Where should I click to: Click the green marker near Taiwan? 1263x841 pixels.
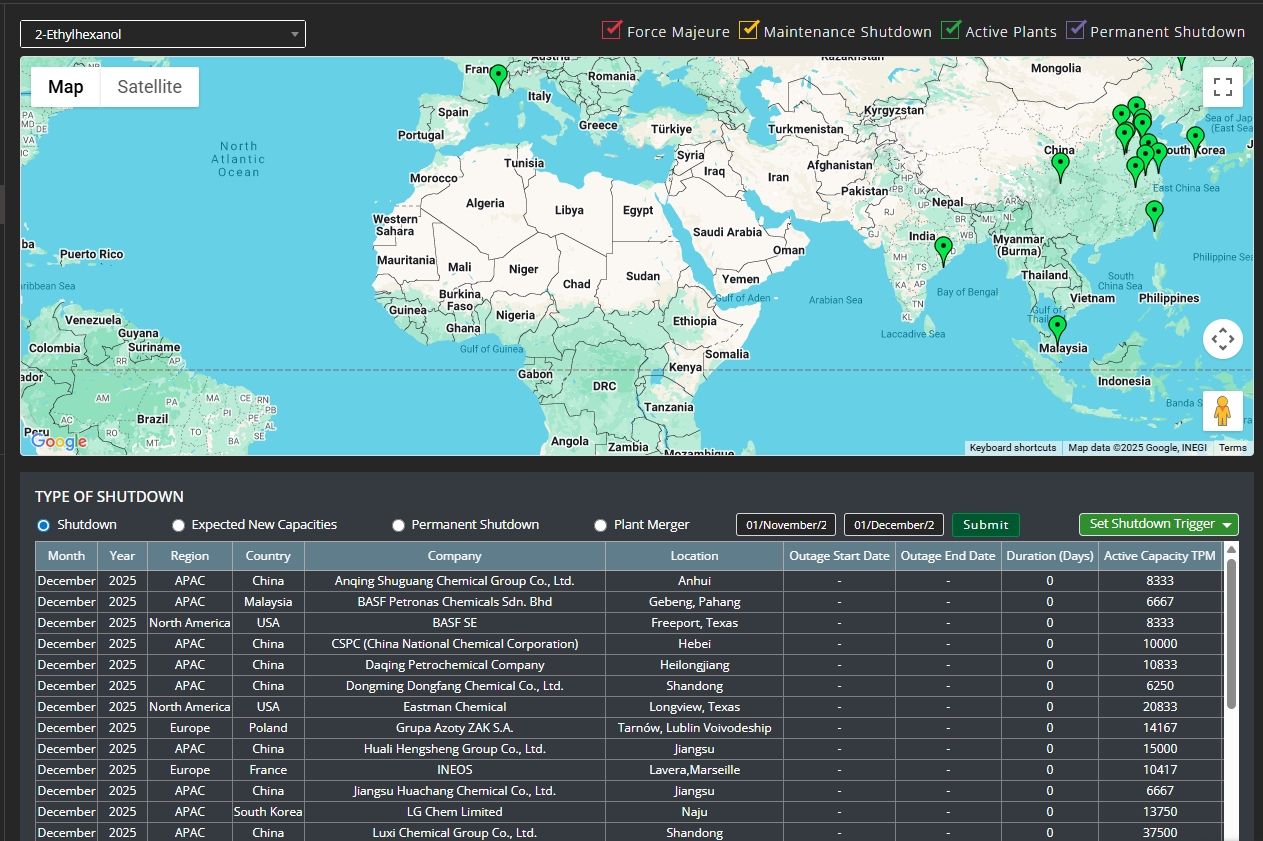click(x=1154, y=215)
